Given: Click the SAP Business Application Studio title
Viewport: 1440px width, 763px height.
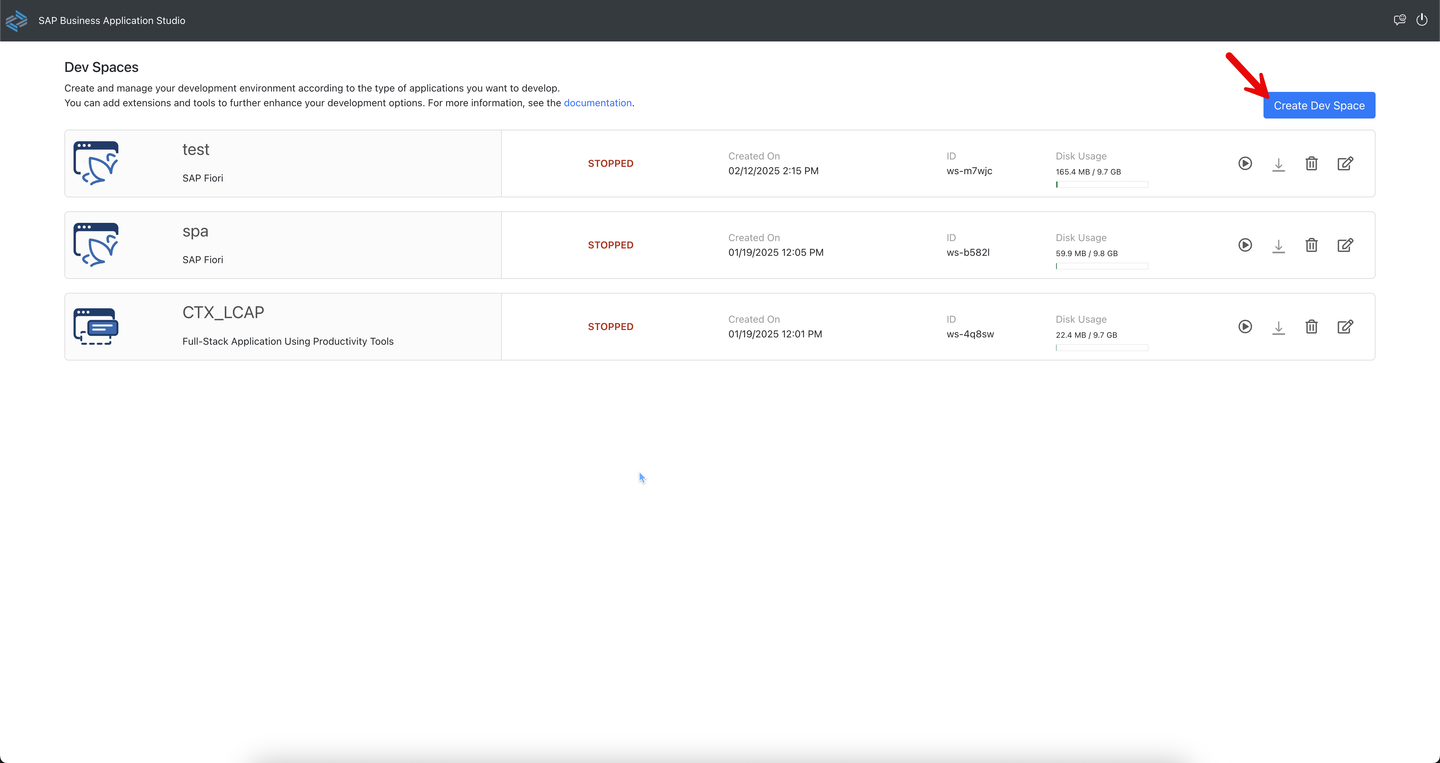Looking at the screenshot, I should pyautogui.click(x=112, y=20).
